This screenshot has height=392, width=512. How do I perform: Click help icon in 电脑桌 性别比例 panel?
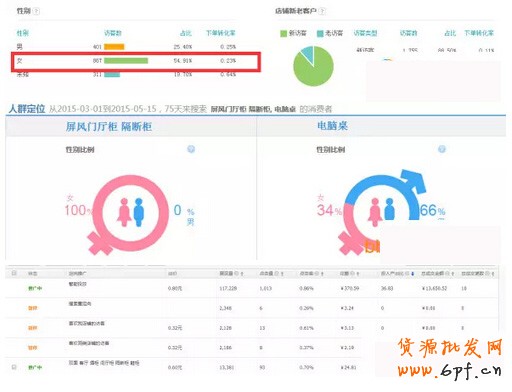(442, 149)
